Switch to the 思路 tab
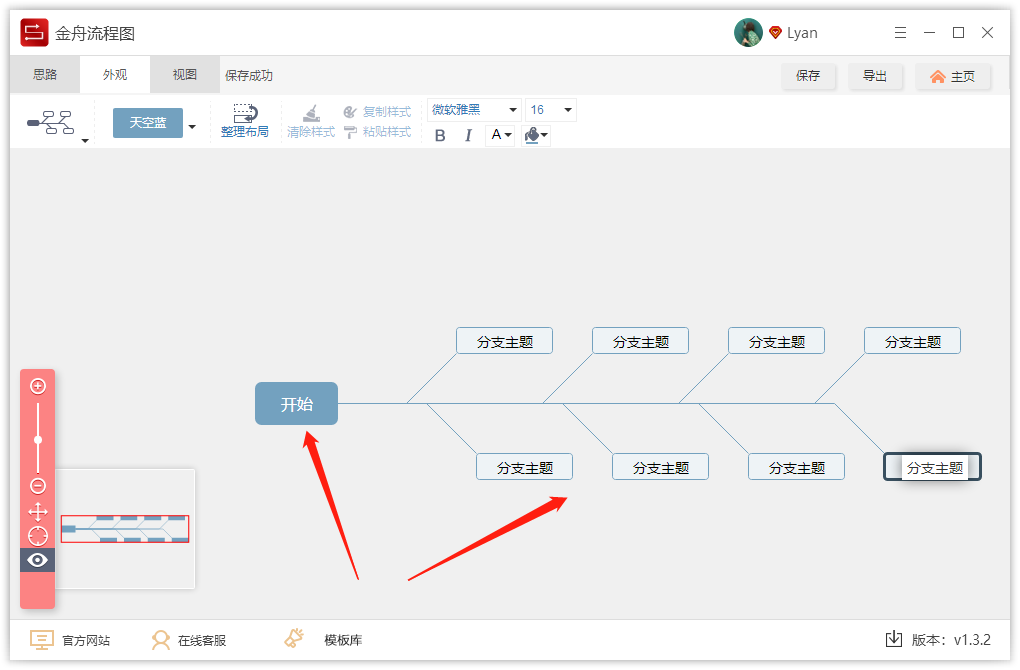Screen dimensions: 1020x670 (44, 74)
